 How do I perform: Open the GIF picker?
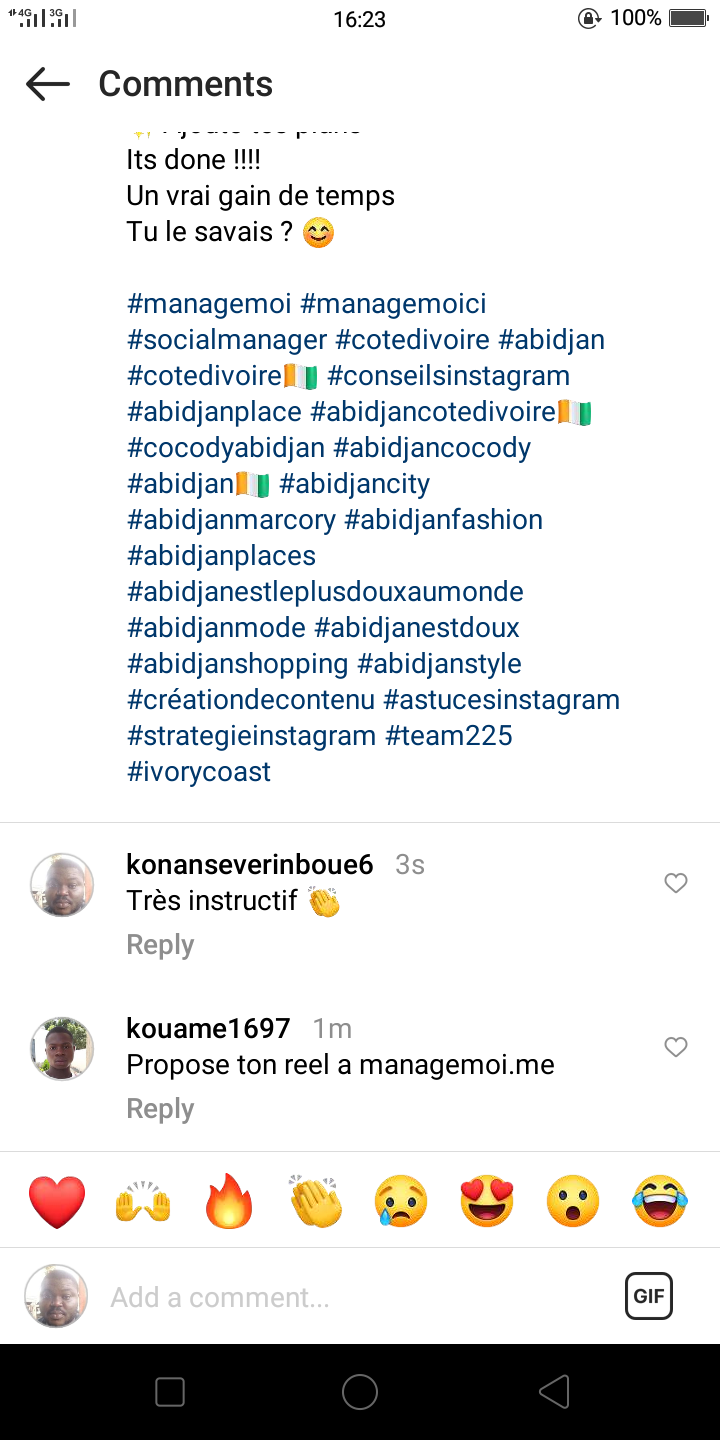pyautogui.click(x=648, y=1297)
